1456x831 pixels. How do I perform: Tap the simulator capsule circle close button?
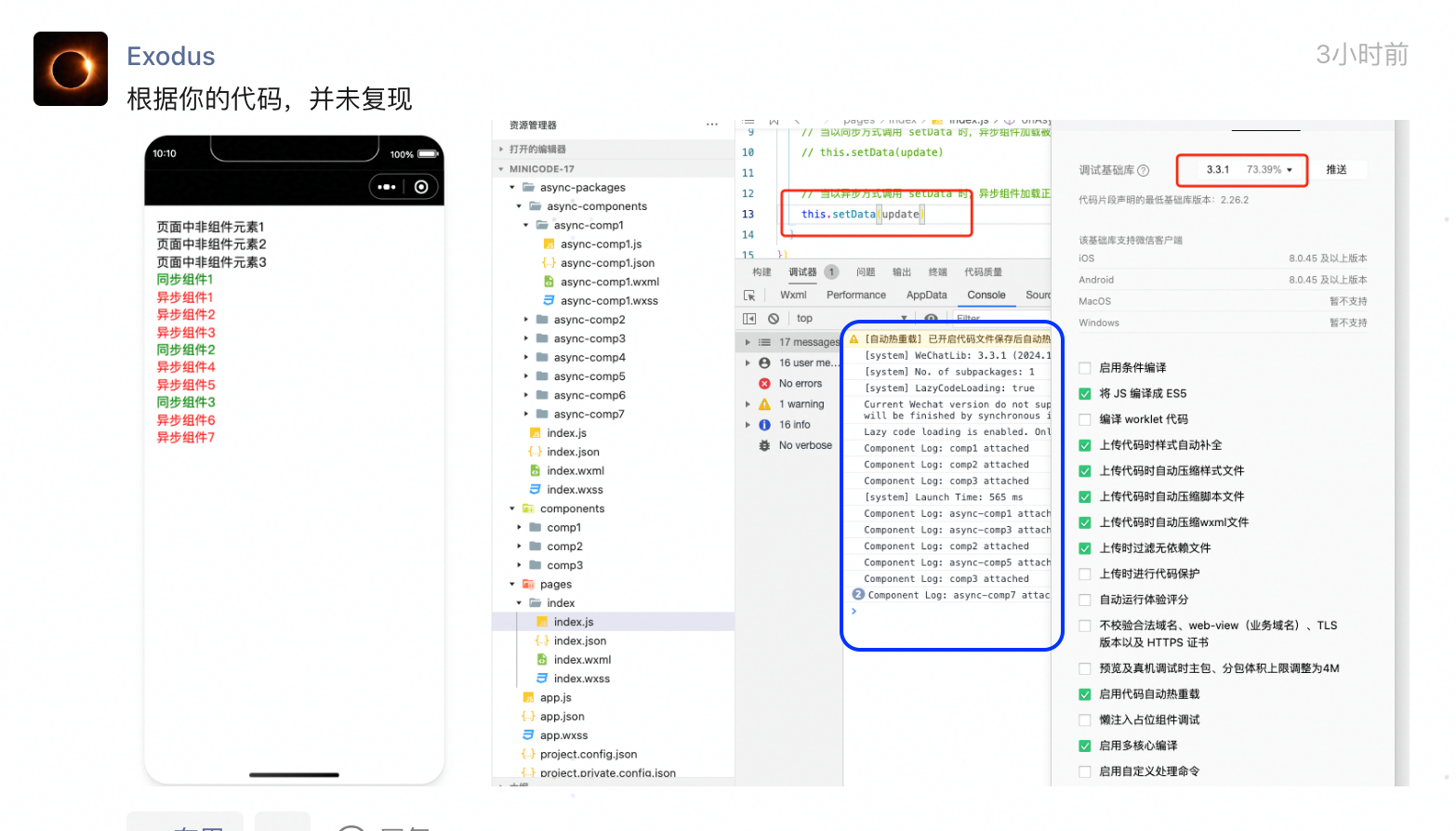click(421, 187)
